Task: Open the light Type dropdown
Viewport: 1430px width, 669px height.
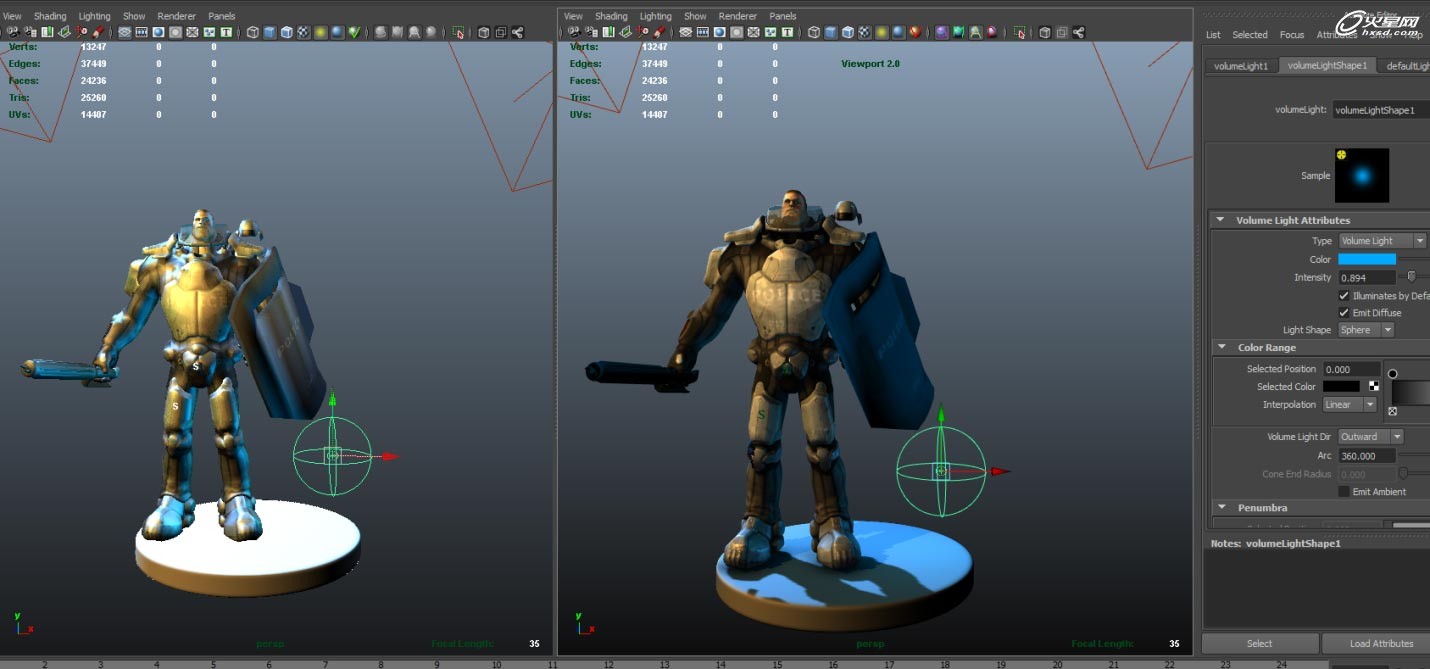Action: click(x=1382, y=241)
